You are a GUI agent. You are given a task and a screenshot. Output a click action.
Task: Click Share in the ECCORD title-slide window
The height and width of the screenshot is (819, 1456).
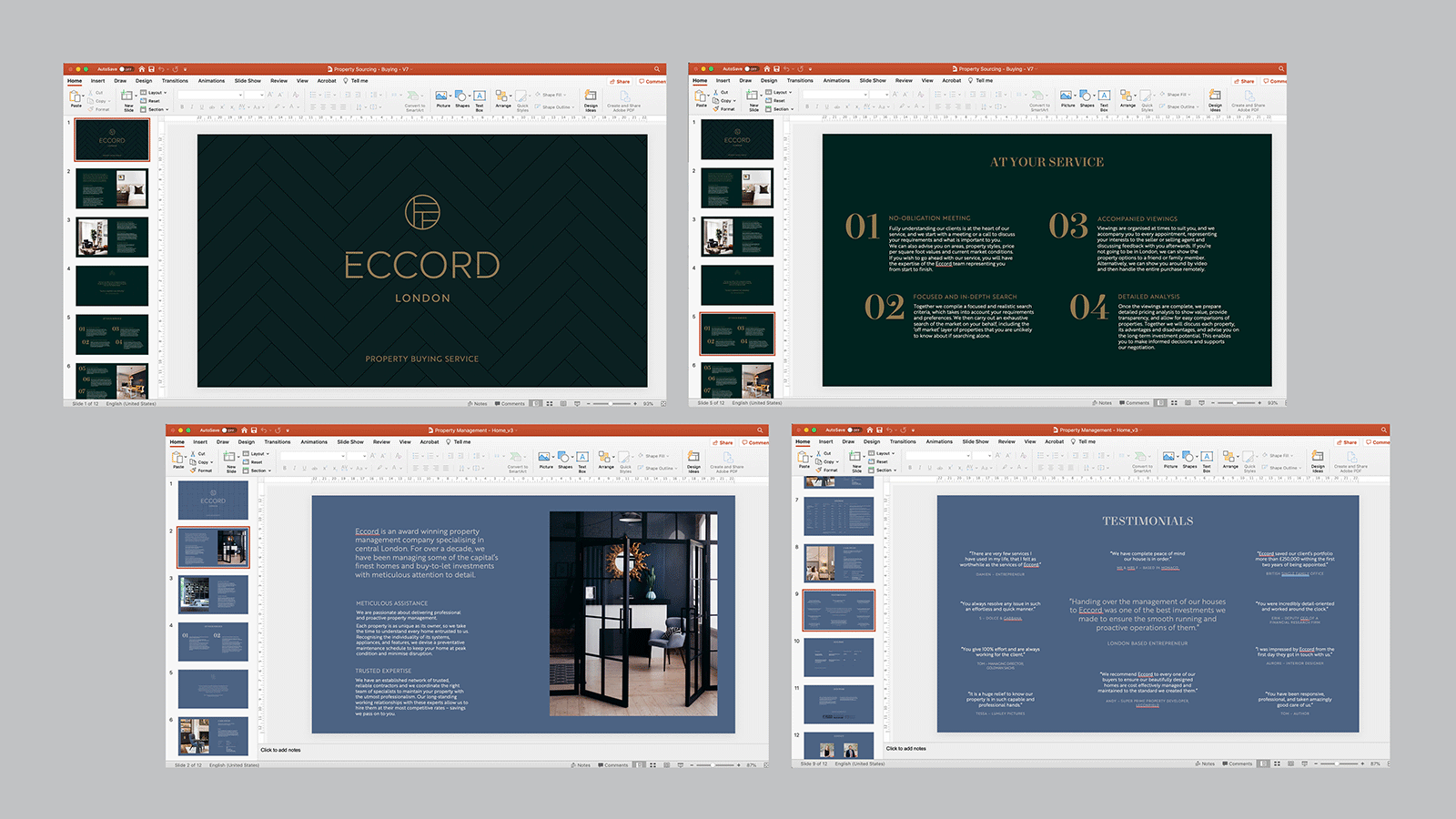point(620,82)
